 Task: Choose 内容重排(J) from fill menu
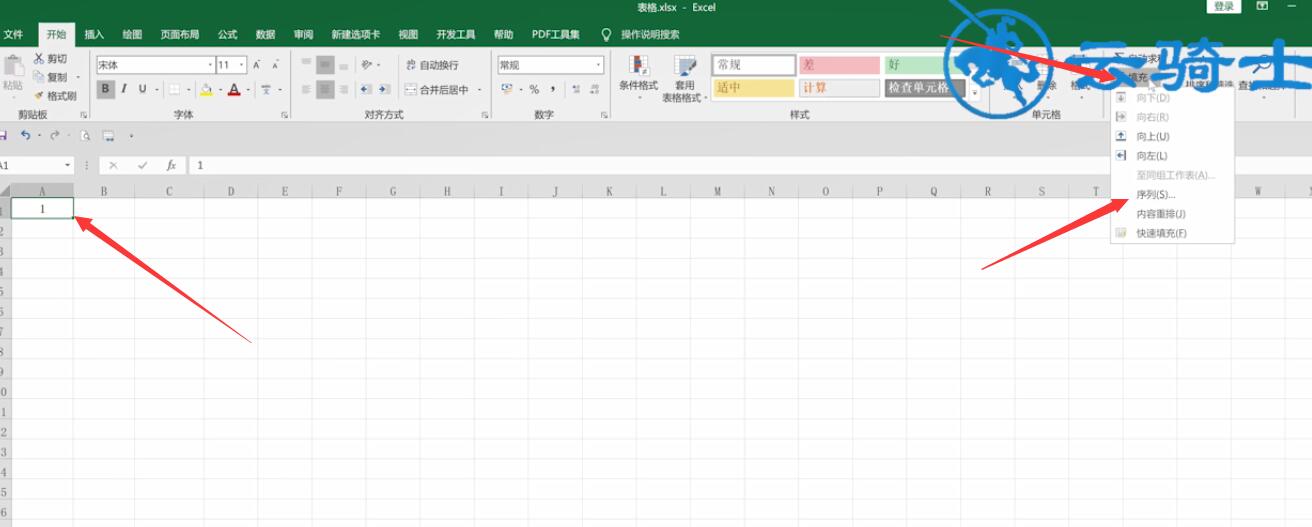click(x=1172, y=214)
